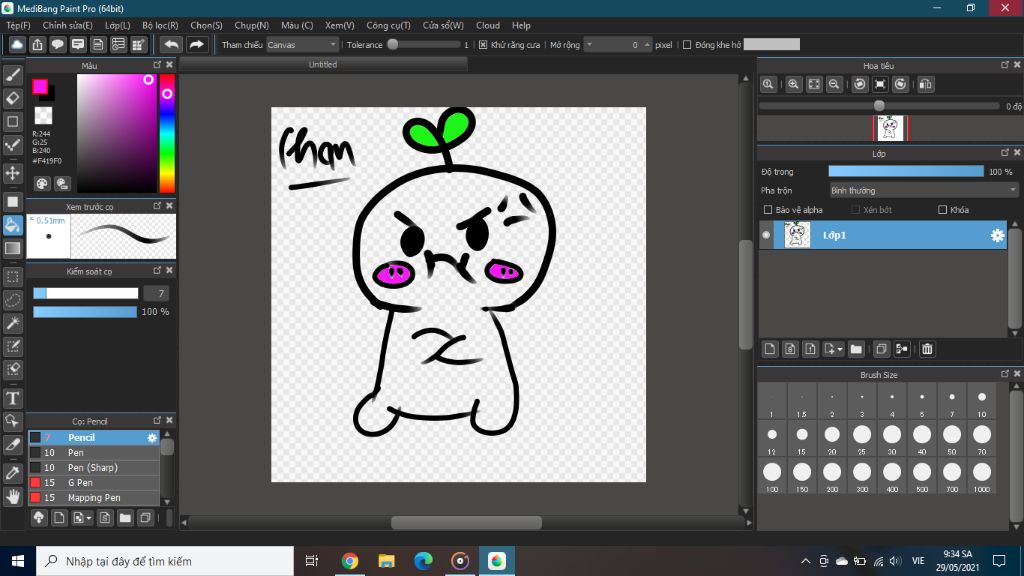Open Lớp1 layer settings gear

pos(997,235)
